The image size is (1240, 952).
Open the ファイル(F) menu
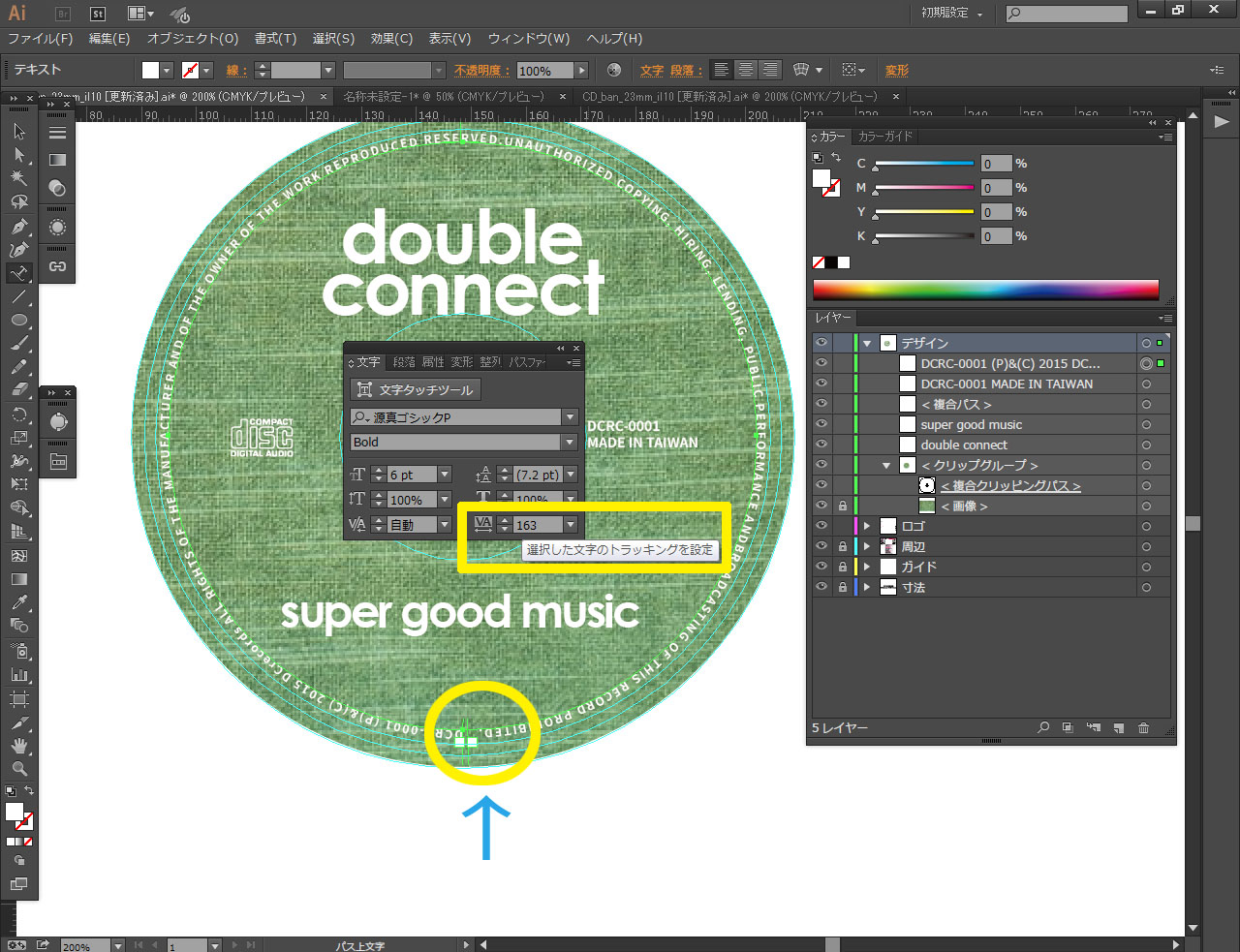40,39
